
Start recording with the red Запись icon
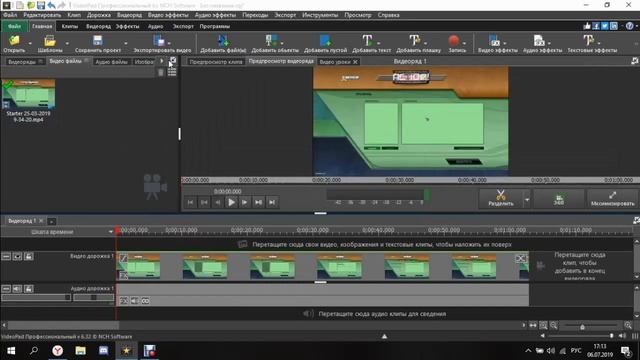(453, 40)
